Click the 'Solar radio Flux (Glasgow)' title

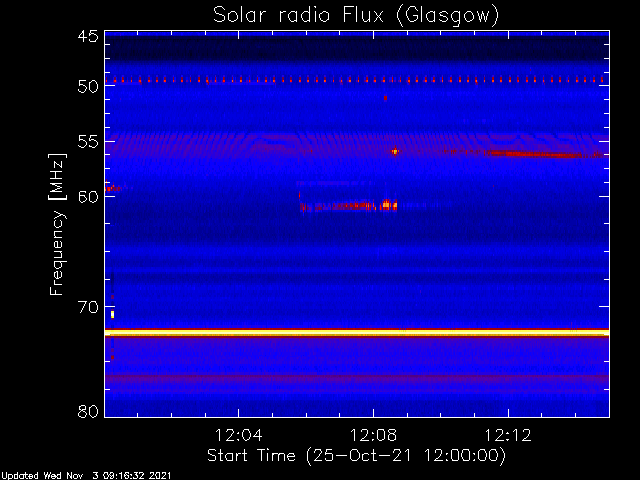(356, 15)
